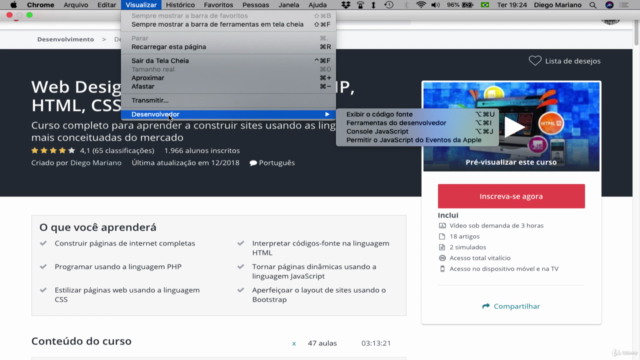Image resolution: width=640 pixels, height=360 pixels.
Task: Click '03:13:21' total duration
Action: (x=376, y=343)
